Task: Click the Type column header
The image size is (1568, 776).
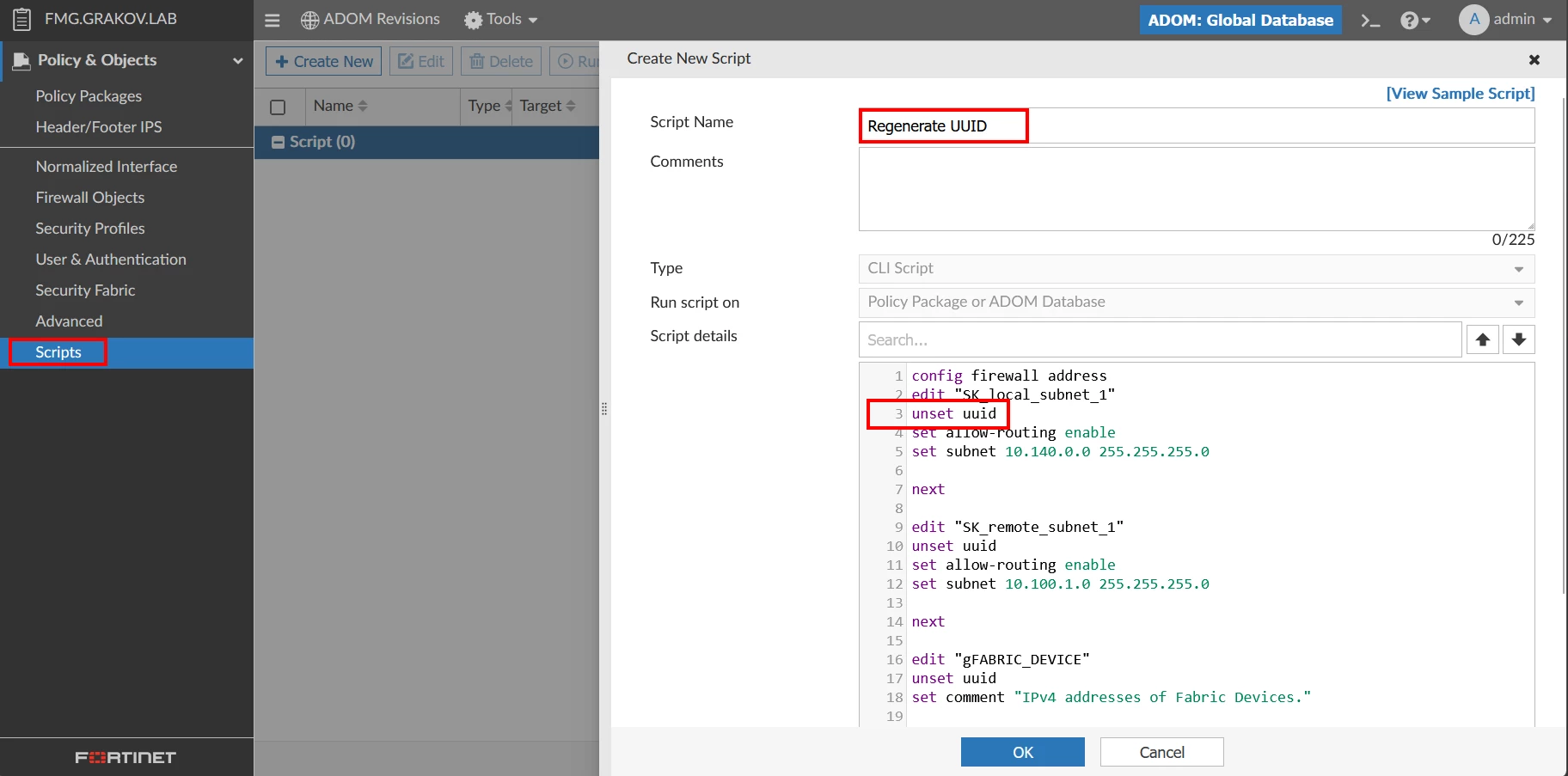Action: pos(485,106)
